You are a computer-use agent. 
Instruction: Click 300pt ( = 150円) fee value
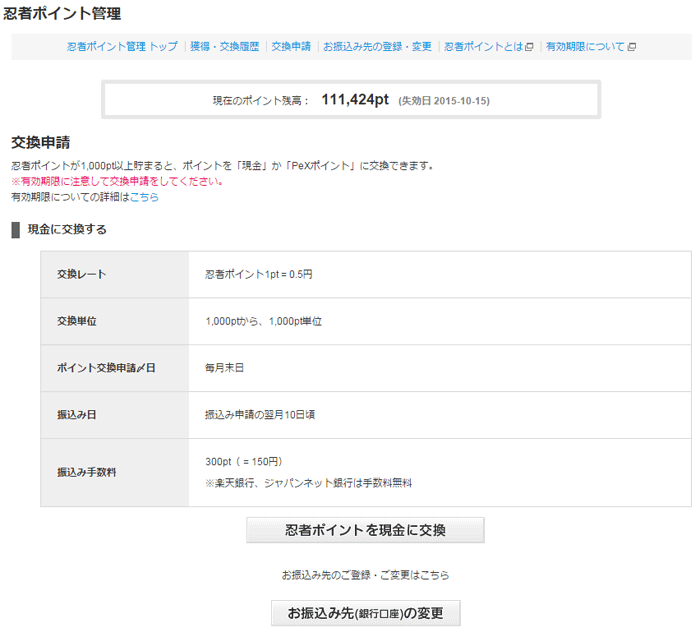coord(244,462)
